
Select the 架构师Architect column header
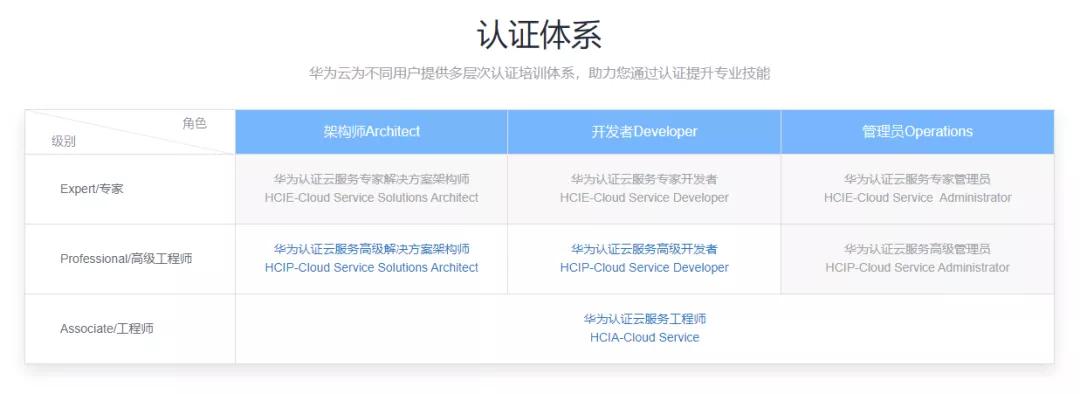[371, 132]
